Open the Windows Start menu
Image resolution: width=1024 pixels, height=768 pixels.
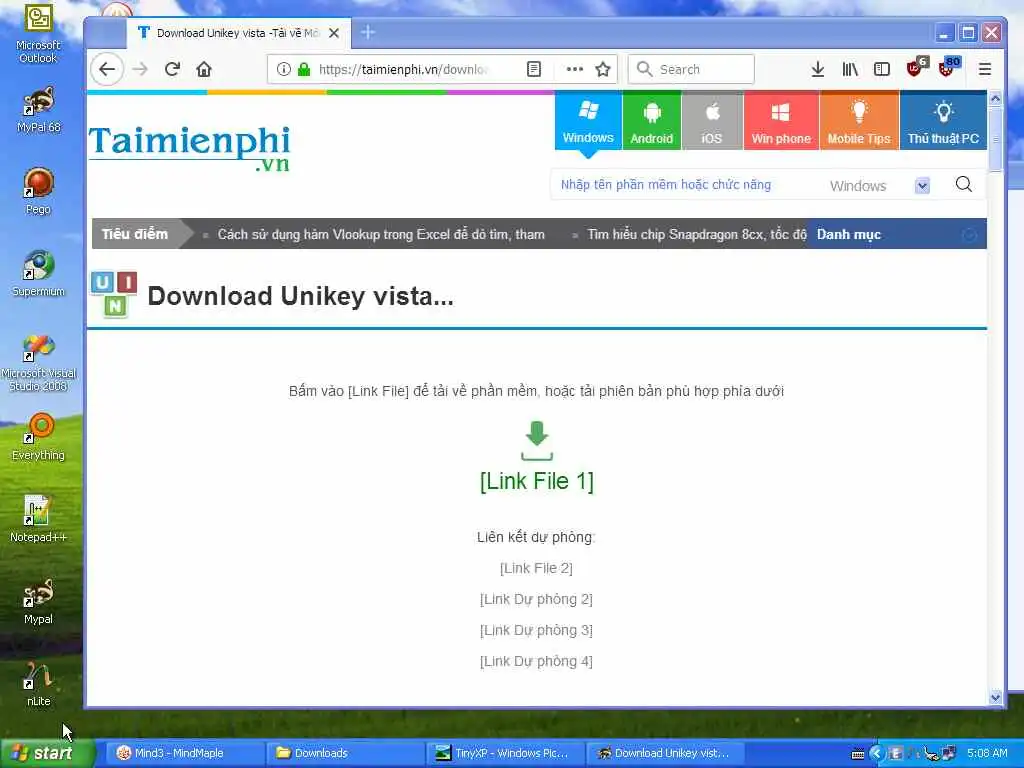click(46, 753)
